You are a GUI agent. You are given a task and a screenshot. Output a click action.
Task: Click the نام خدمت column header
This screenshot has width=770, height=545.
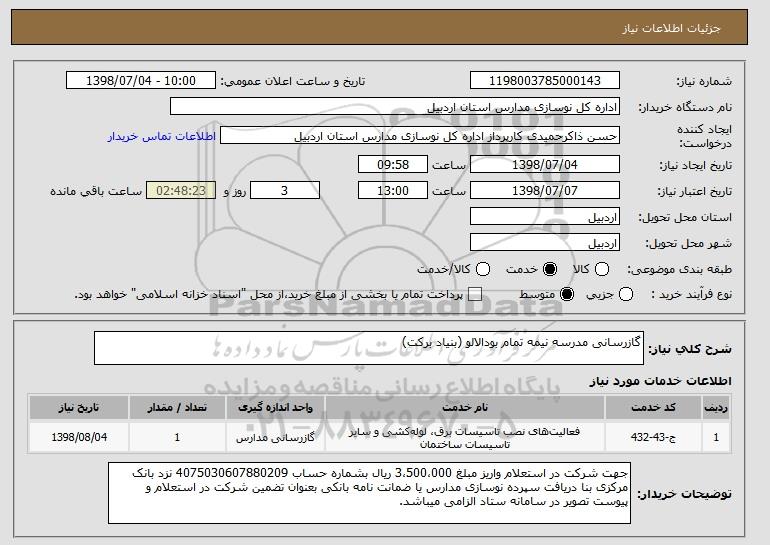[x=465, y=408]
